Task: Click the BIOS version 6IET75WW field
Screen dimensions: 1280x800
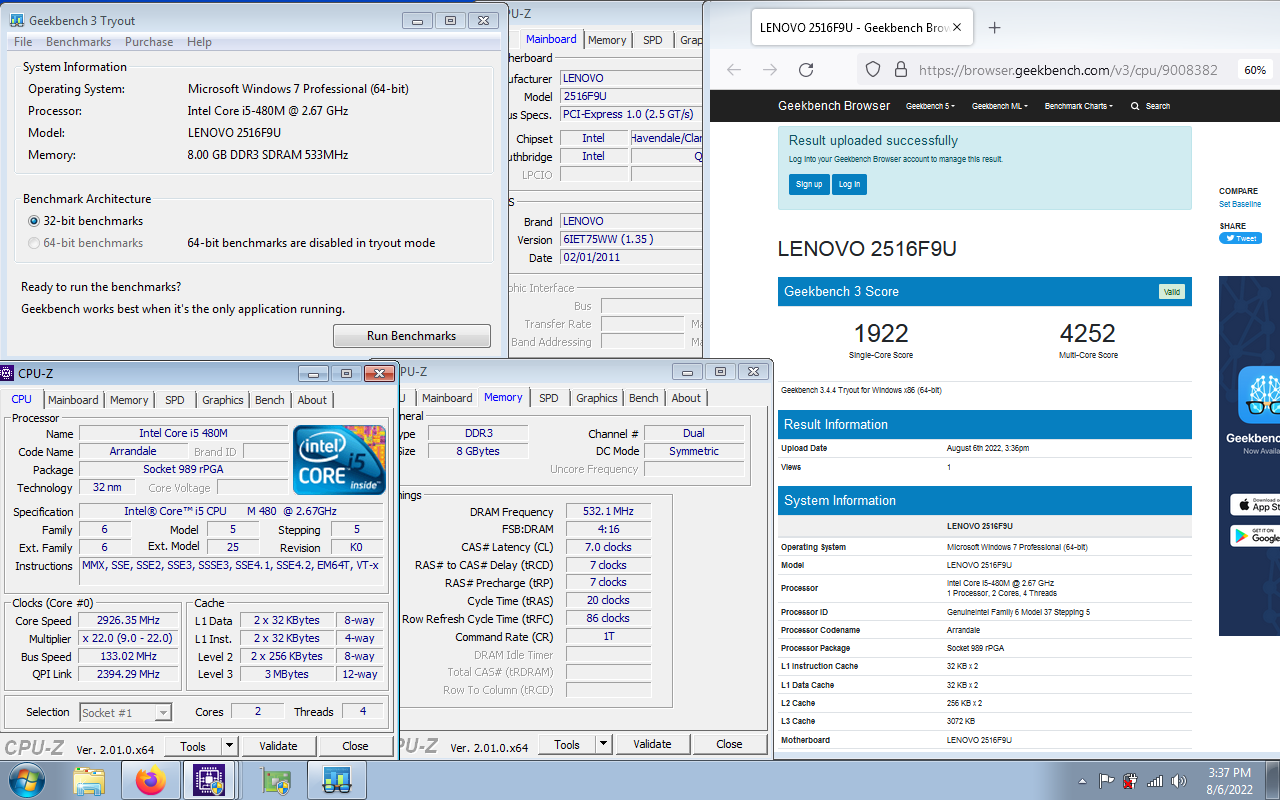Action: [630, 240]
